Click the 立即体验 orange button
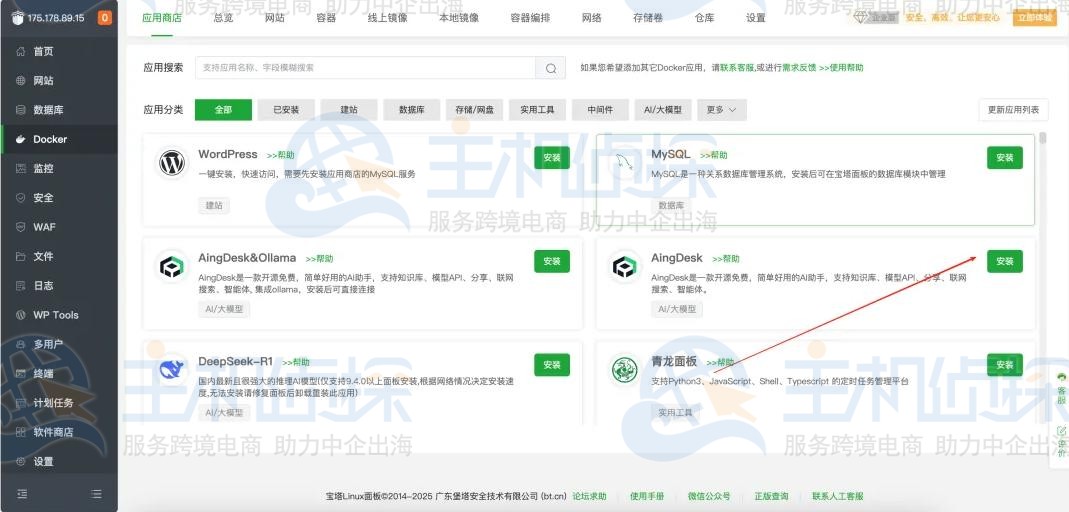This screenshot has width=1069, height=512. (x=1035, y=18)
